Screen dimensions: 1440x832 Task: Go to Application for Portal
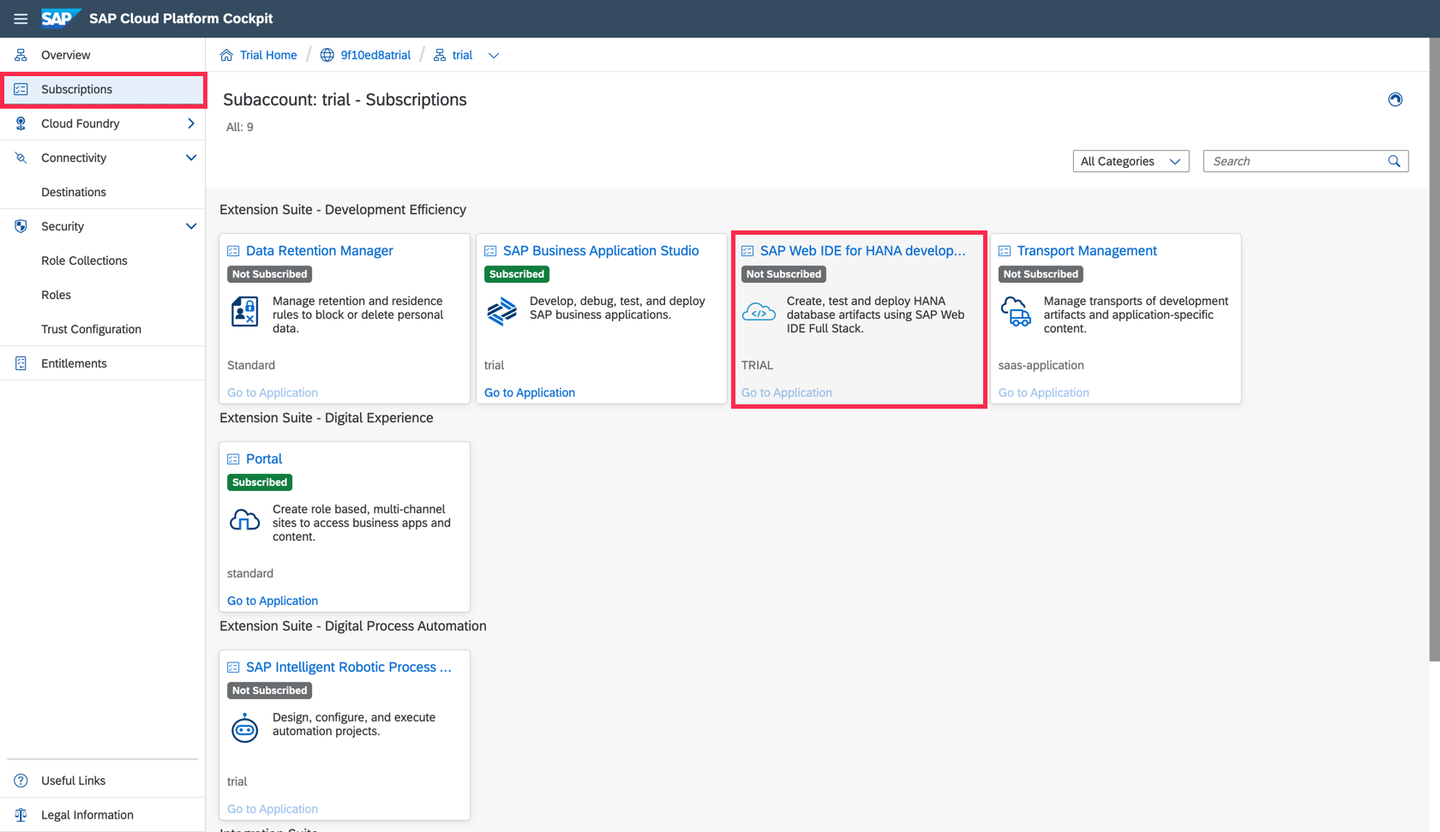(x=273, y=601)
